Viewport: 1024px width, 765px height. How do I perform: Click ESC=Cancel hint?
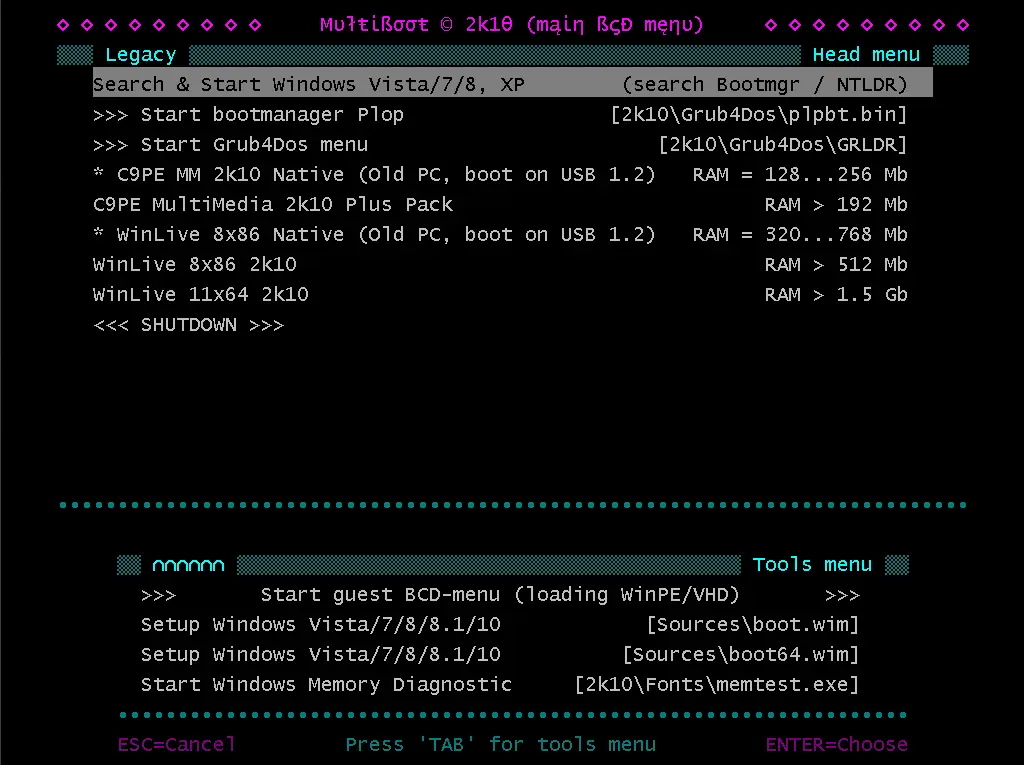click(176, 744)
